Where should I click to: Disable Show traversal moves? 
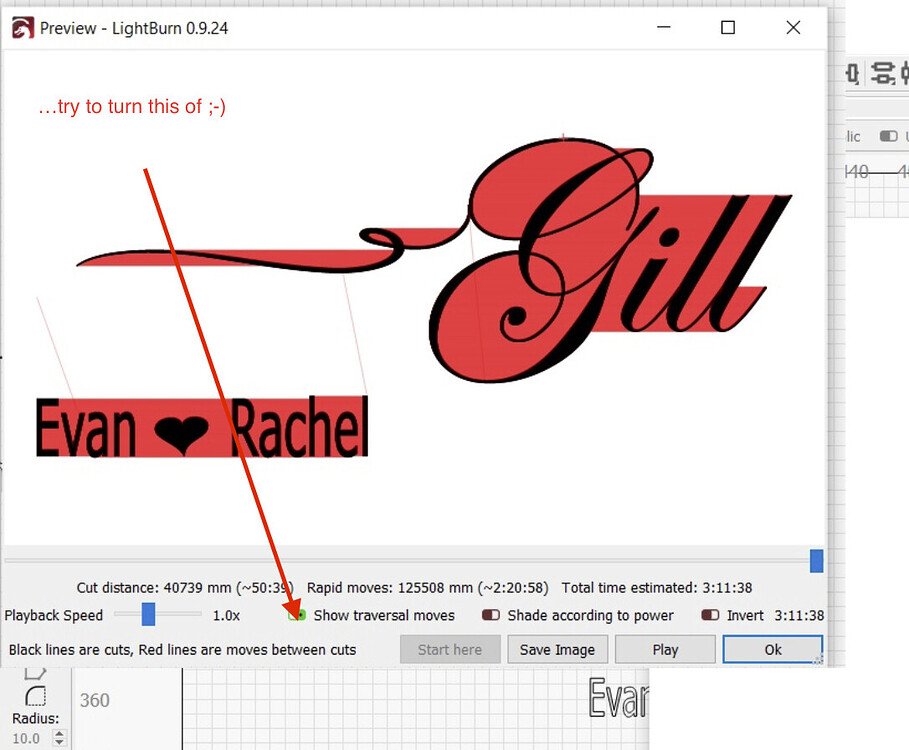point(296,615)
